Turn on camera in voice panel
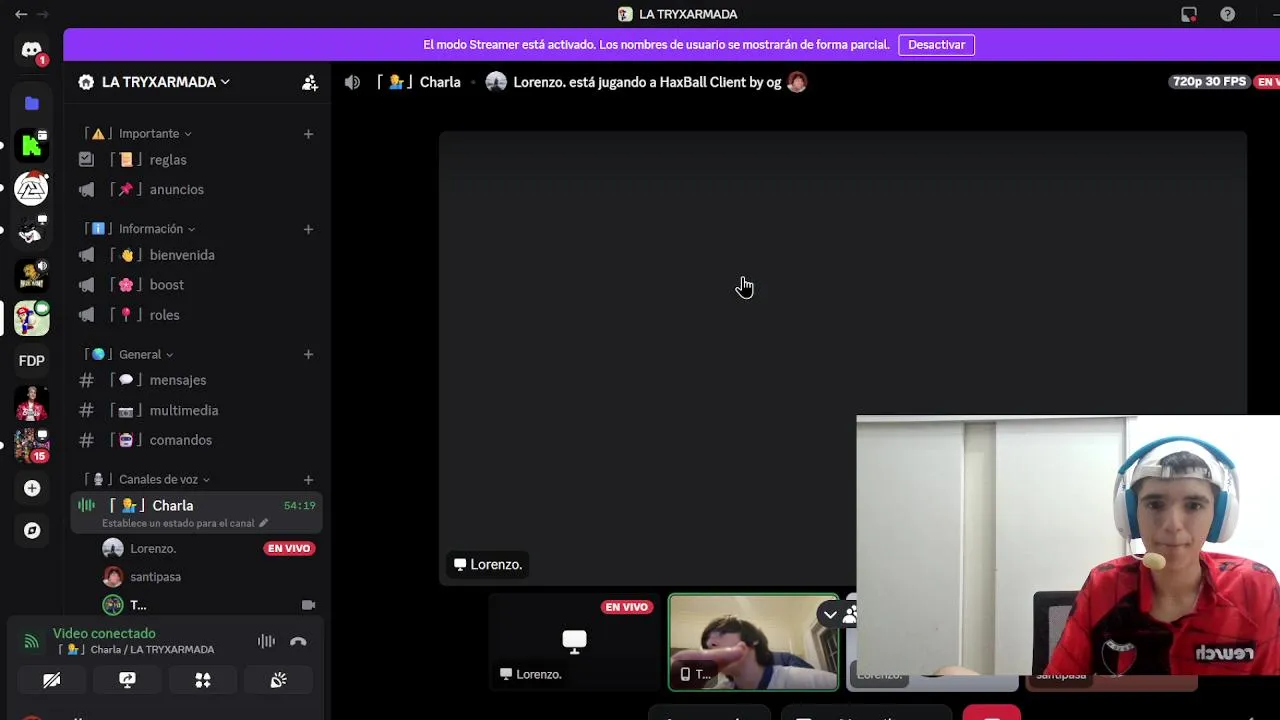Screen dimensions: 1280x720 click(51, 680)
